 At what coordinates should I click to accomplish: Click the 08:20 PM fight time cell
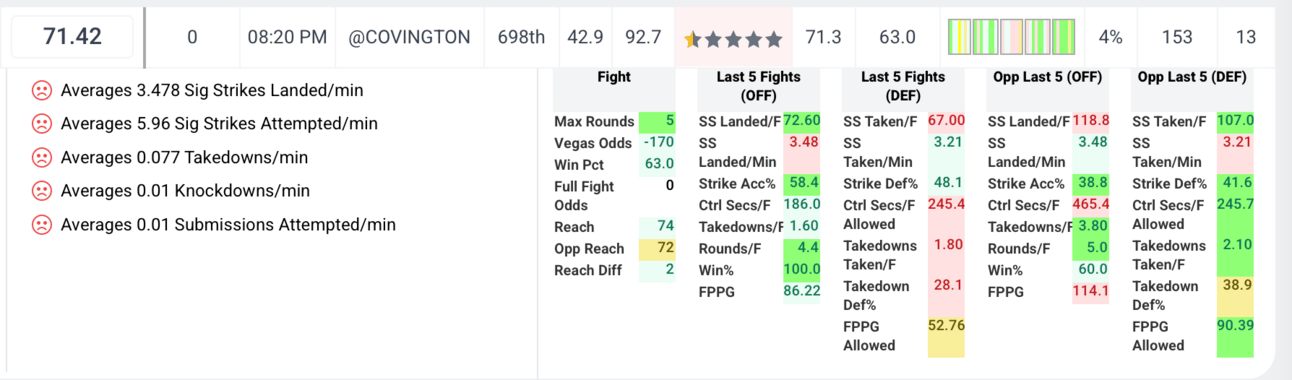coord(287,37)
